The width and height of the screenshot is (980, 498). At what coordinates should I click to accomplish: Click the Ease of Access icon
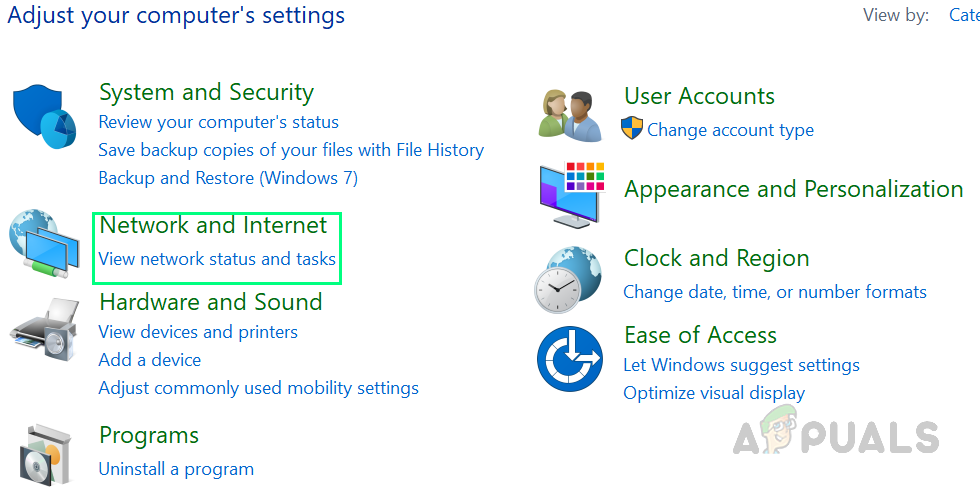click(569, 358)
